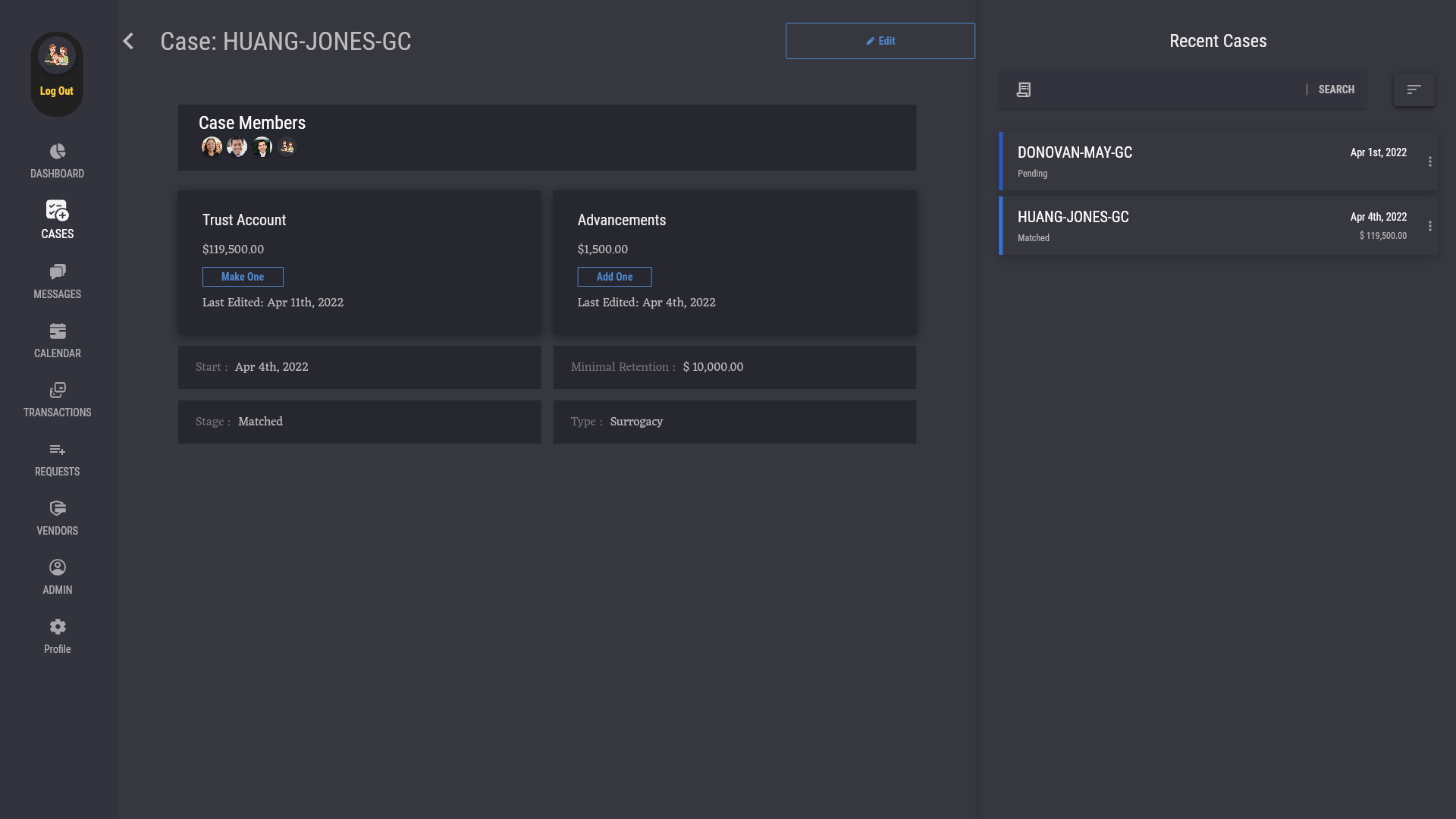Open three-dot menu for HUANG-JONES-GC

1430,227
